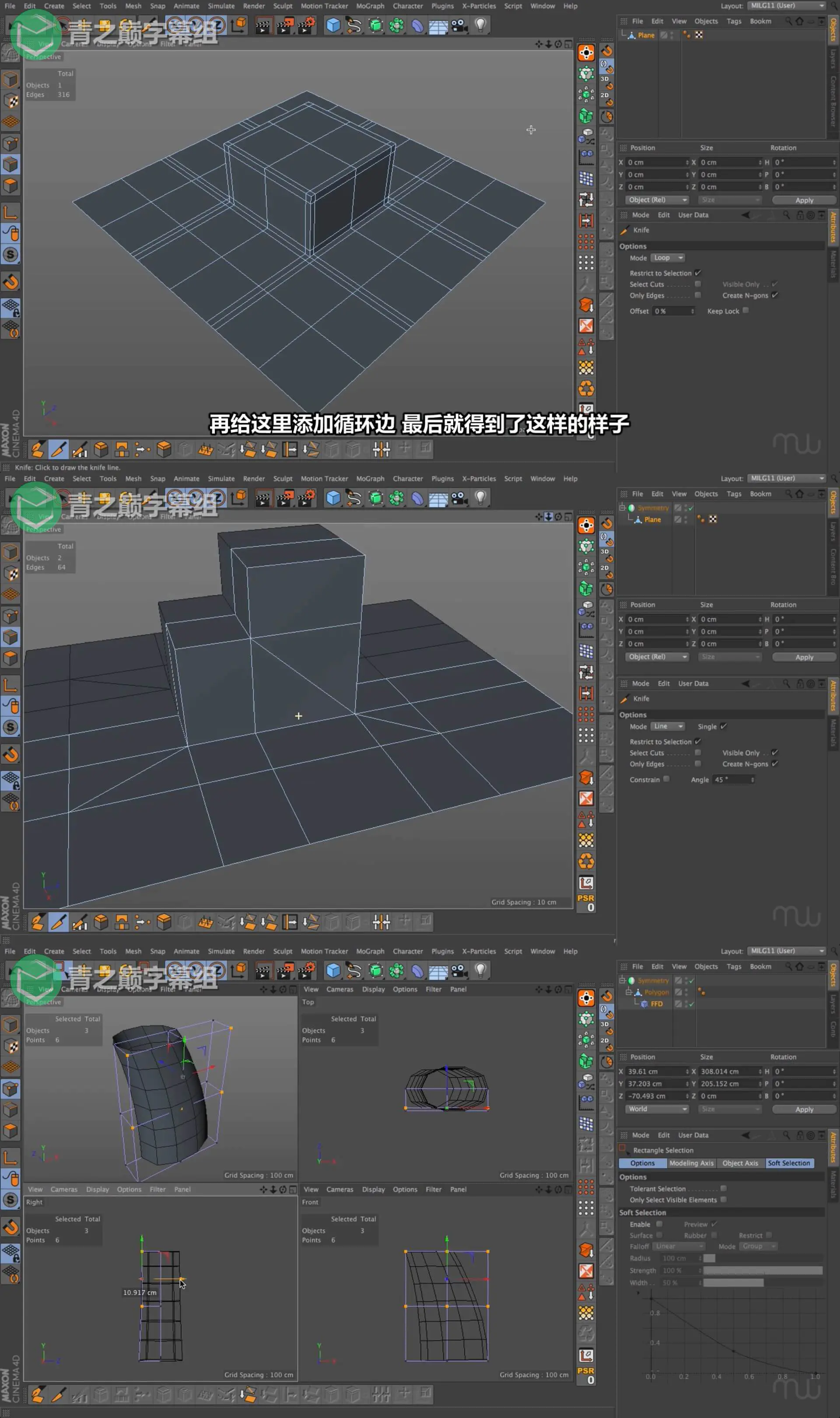This screenshot has height=1418, width=840.
Task: Switch to the Modeling Axis tab
Action: (691, 1163)
